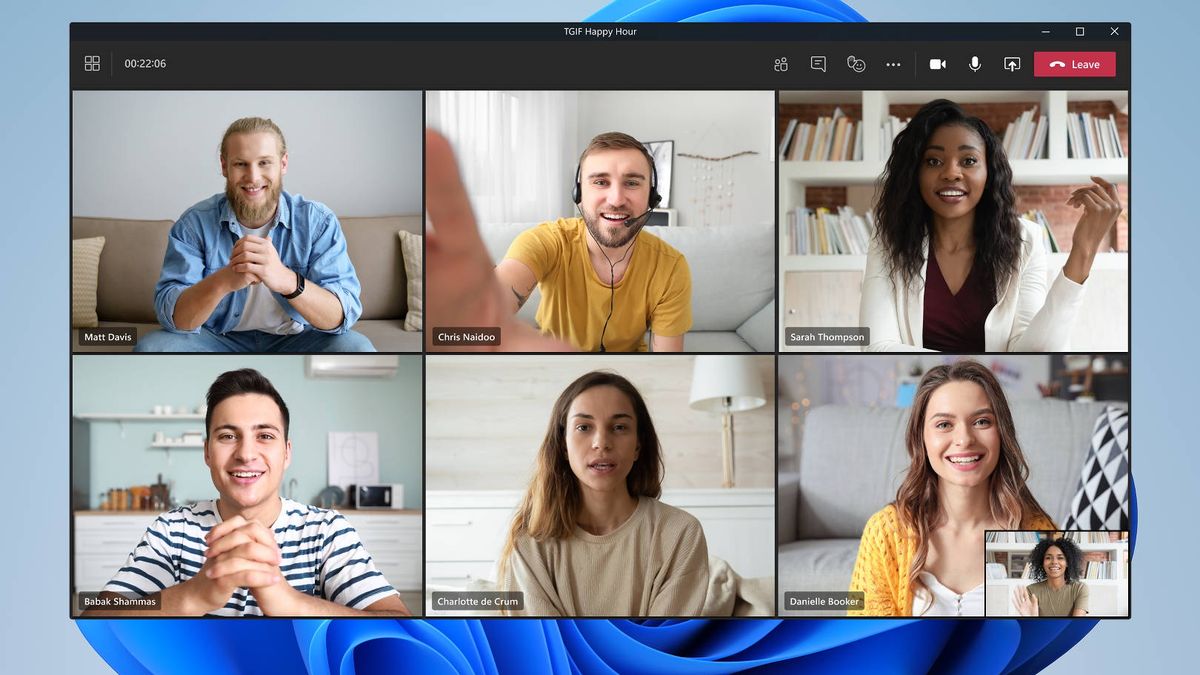Select Chris Naidoo's video tile

tap(600, 221)
